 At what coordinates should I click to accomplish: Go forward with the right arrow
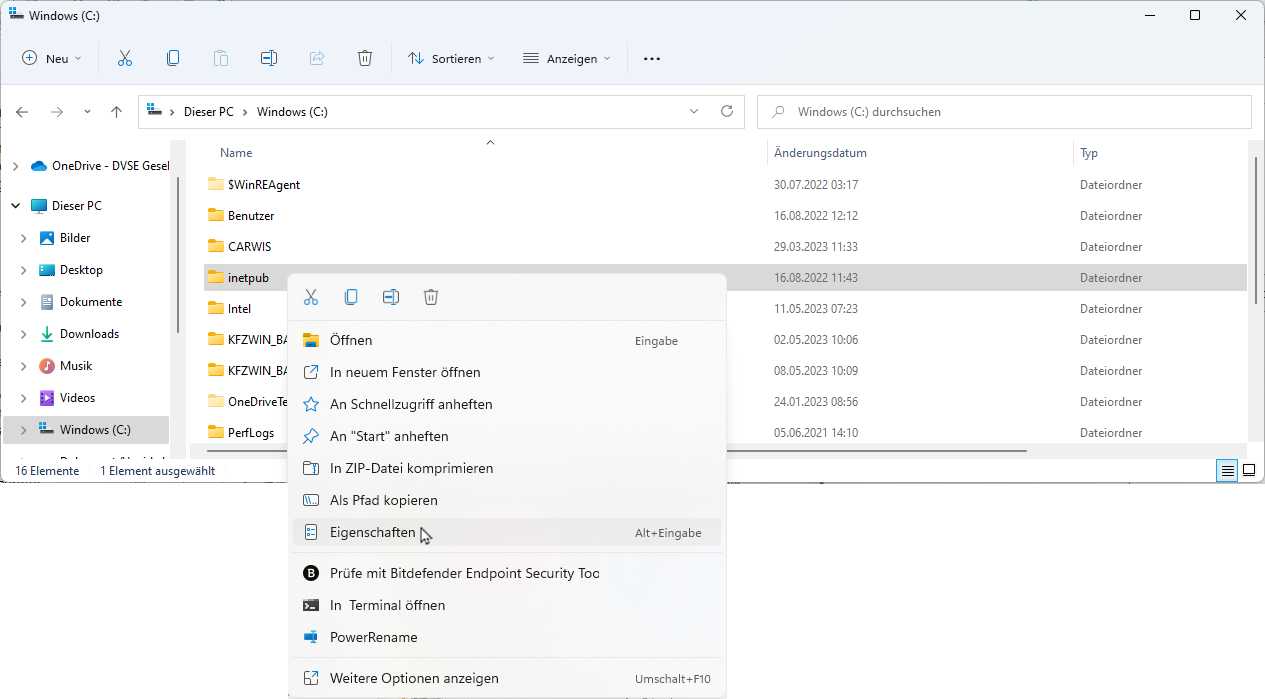pyautogui.click(x=57, y=112)
